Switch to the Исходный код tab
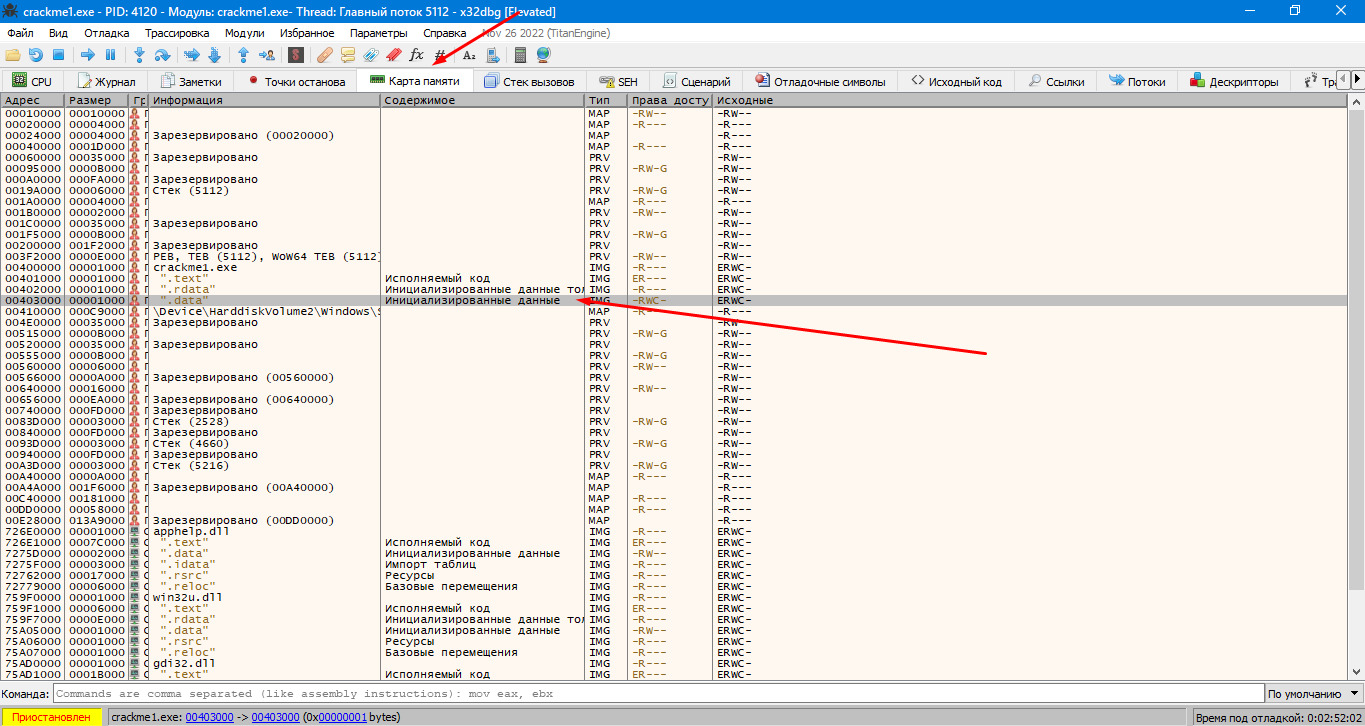 tap(956, 82)
